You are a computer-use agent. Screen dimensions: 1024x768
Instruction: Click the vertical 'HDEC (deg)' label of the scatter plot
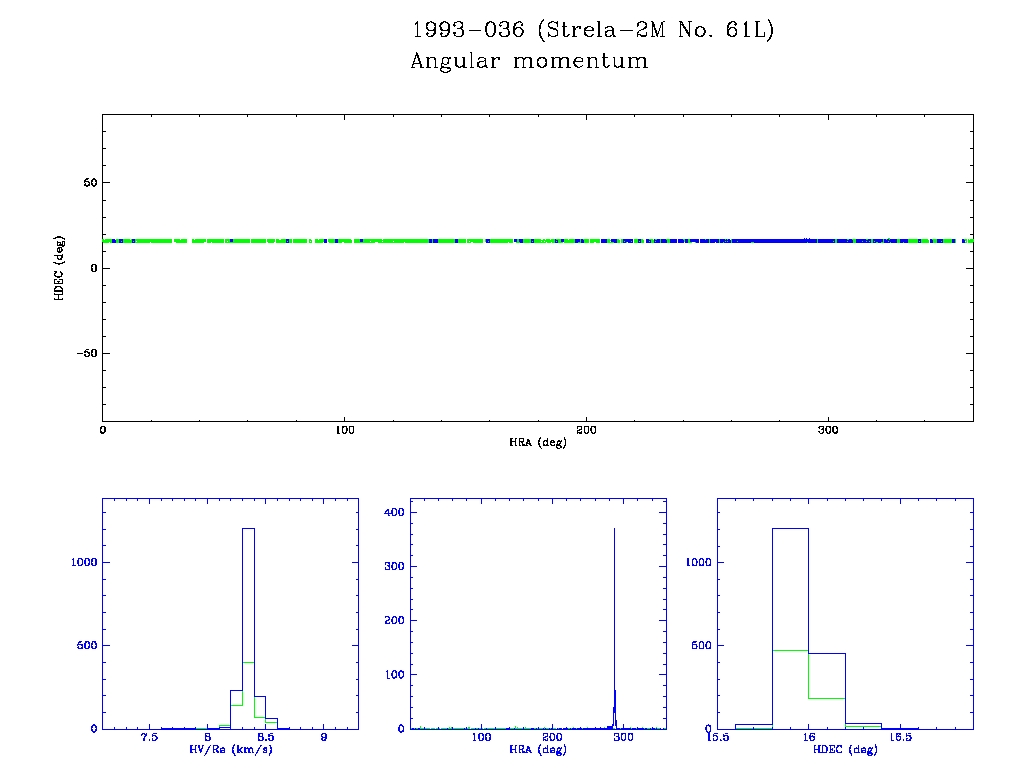pyautogui.click(x=60, y=268)
